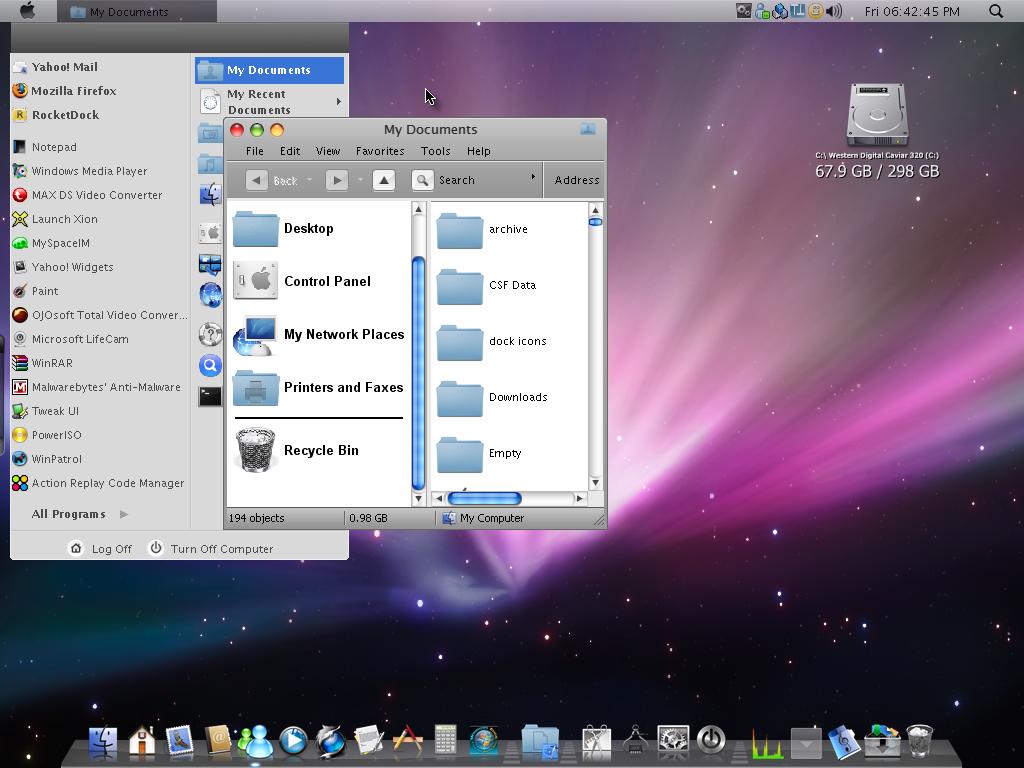Open WinRAR from Start menu
The width and height of the screenshot is (1024, 768).
point(42,363)
